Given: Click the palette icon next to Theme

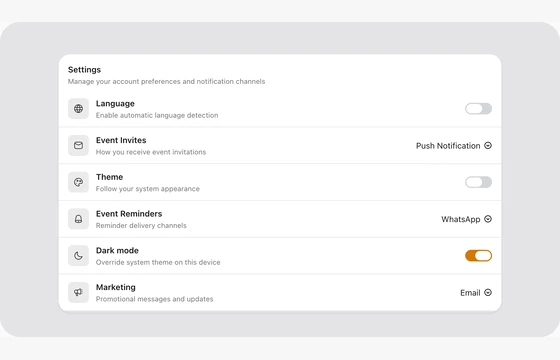Looking at the screenshot, I should coord(79,182).
